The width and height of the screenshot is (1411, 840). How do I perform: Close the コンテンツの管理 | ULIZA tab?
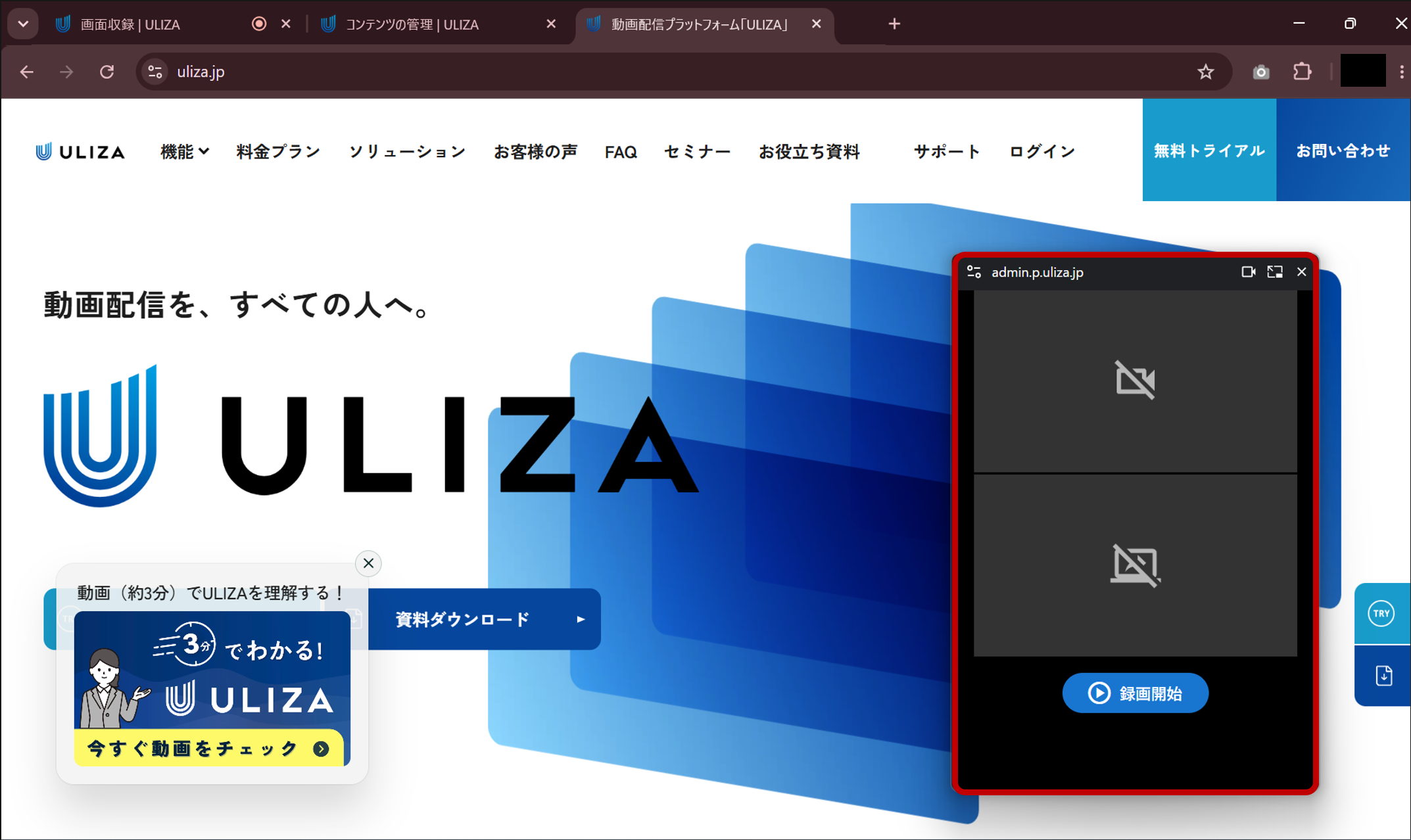coord(551,24)
